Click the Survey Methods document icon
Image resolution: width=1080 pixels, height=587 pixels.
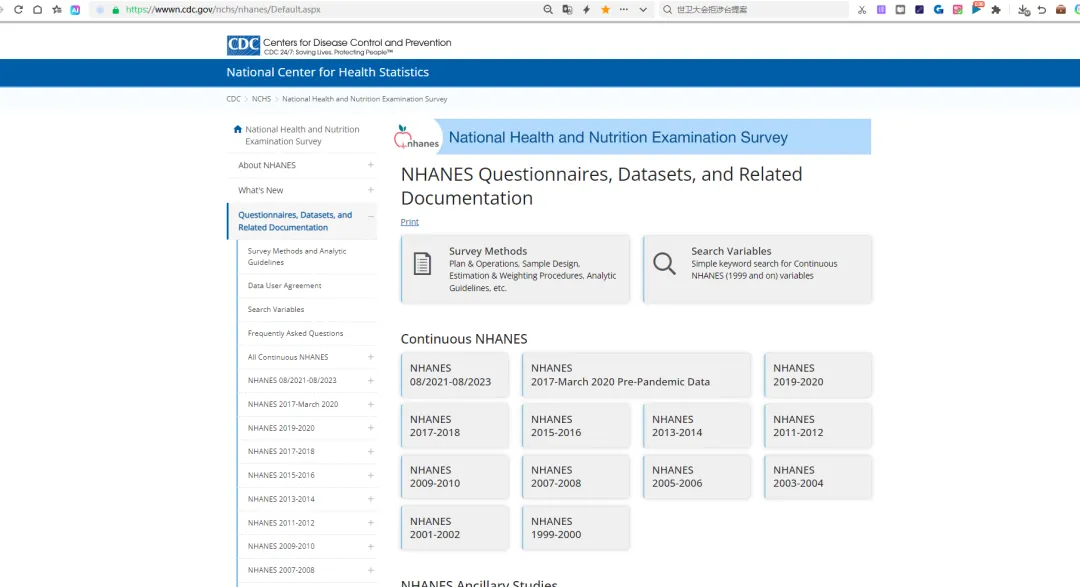pos(422,263)
